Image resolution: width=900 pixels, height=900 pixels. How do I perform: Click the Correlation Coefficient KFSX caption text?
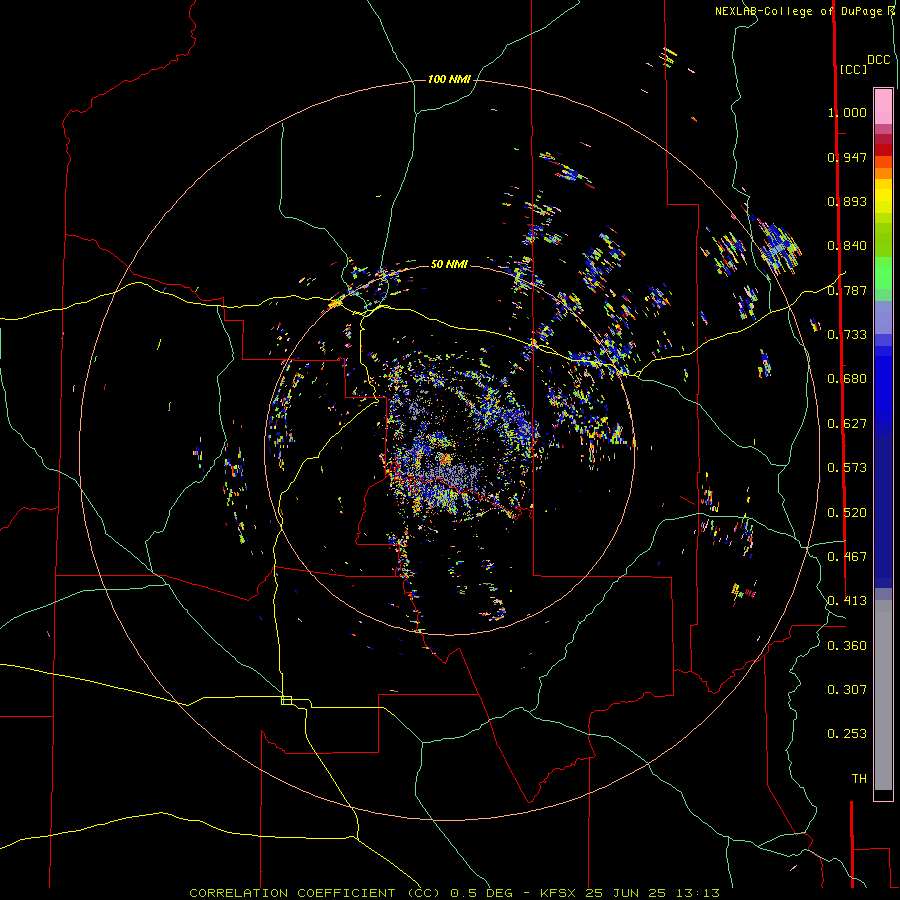click(x=454, y=893)
